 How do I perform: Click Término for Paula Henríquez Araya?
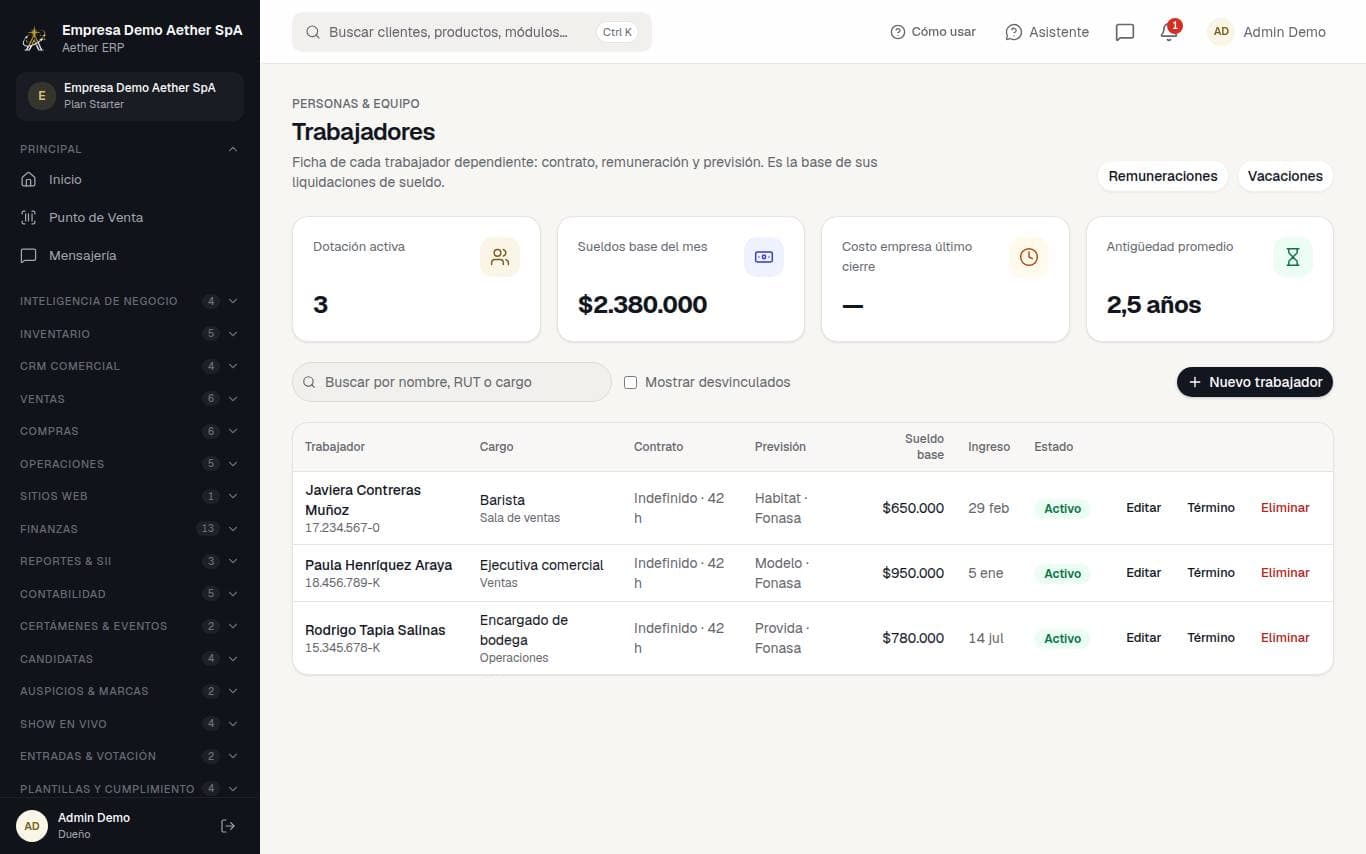tap(1211, 573)
